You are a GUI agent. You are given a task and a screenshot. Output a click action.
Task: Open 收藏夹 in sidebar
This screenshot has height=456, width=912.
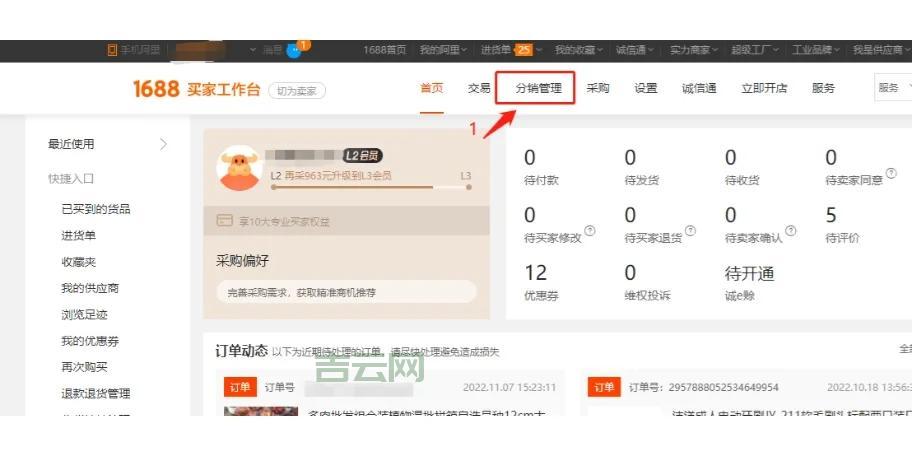[x=79, y=262]
